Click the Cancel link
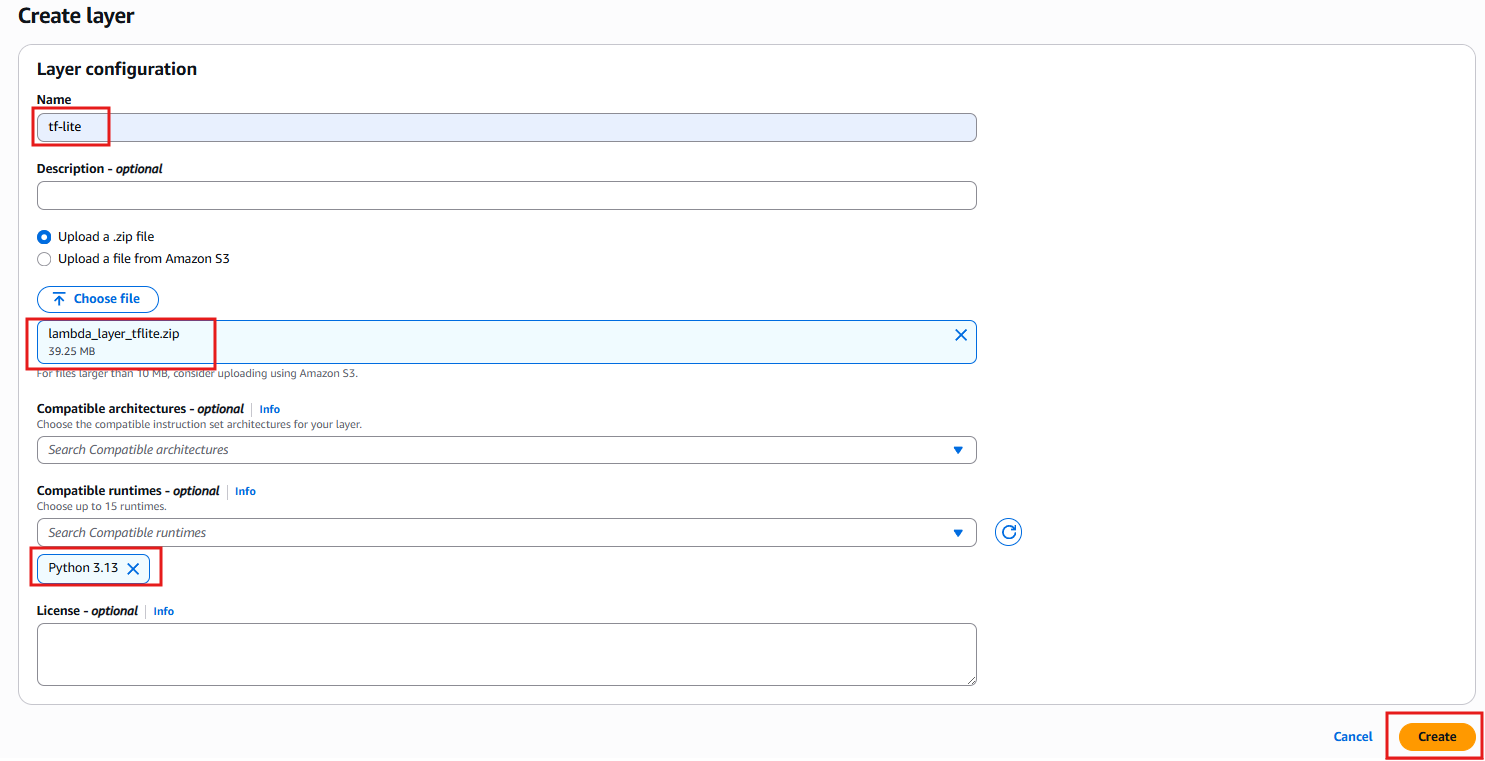 [1352, 737]
